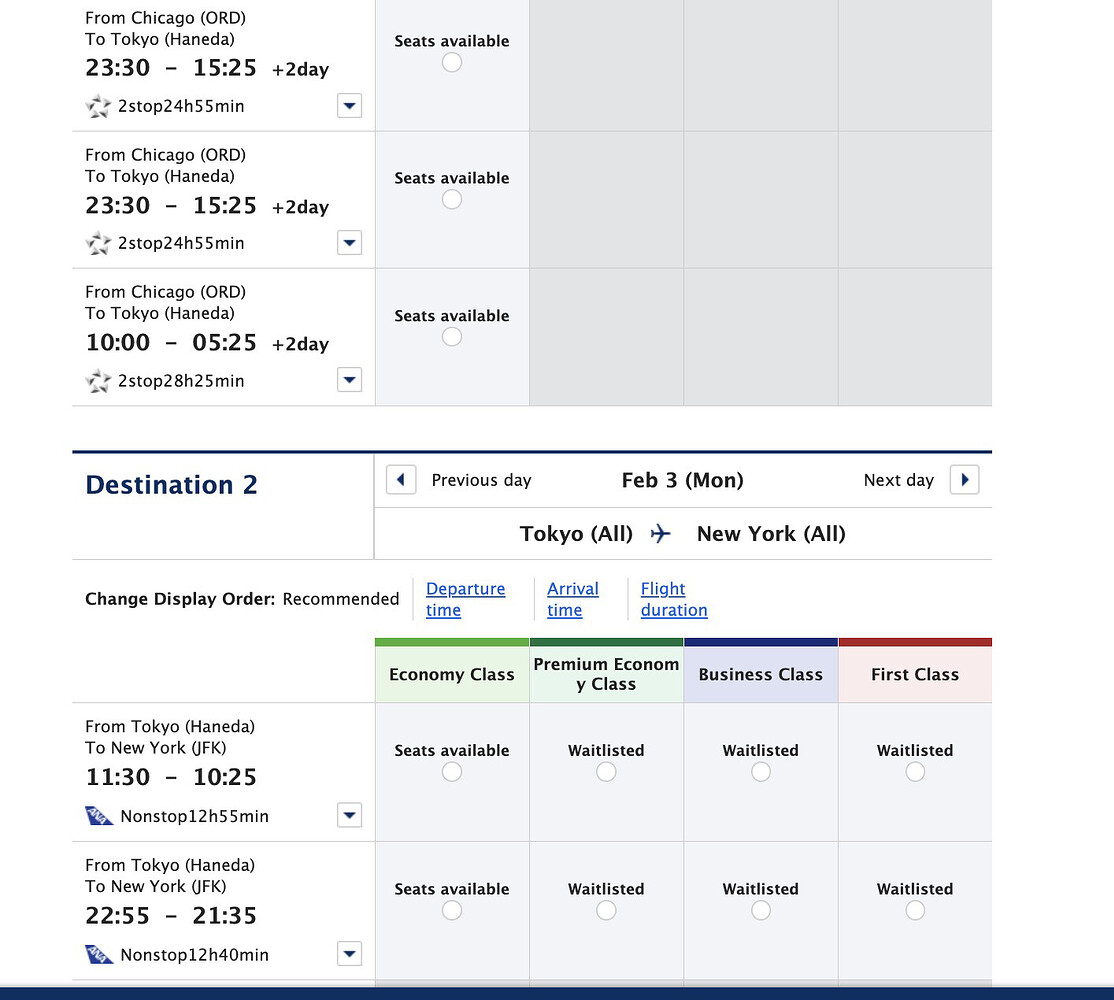
Task: Click the next day arrow icon
Action: coord(964,480)
